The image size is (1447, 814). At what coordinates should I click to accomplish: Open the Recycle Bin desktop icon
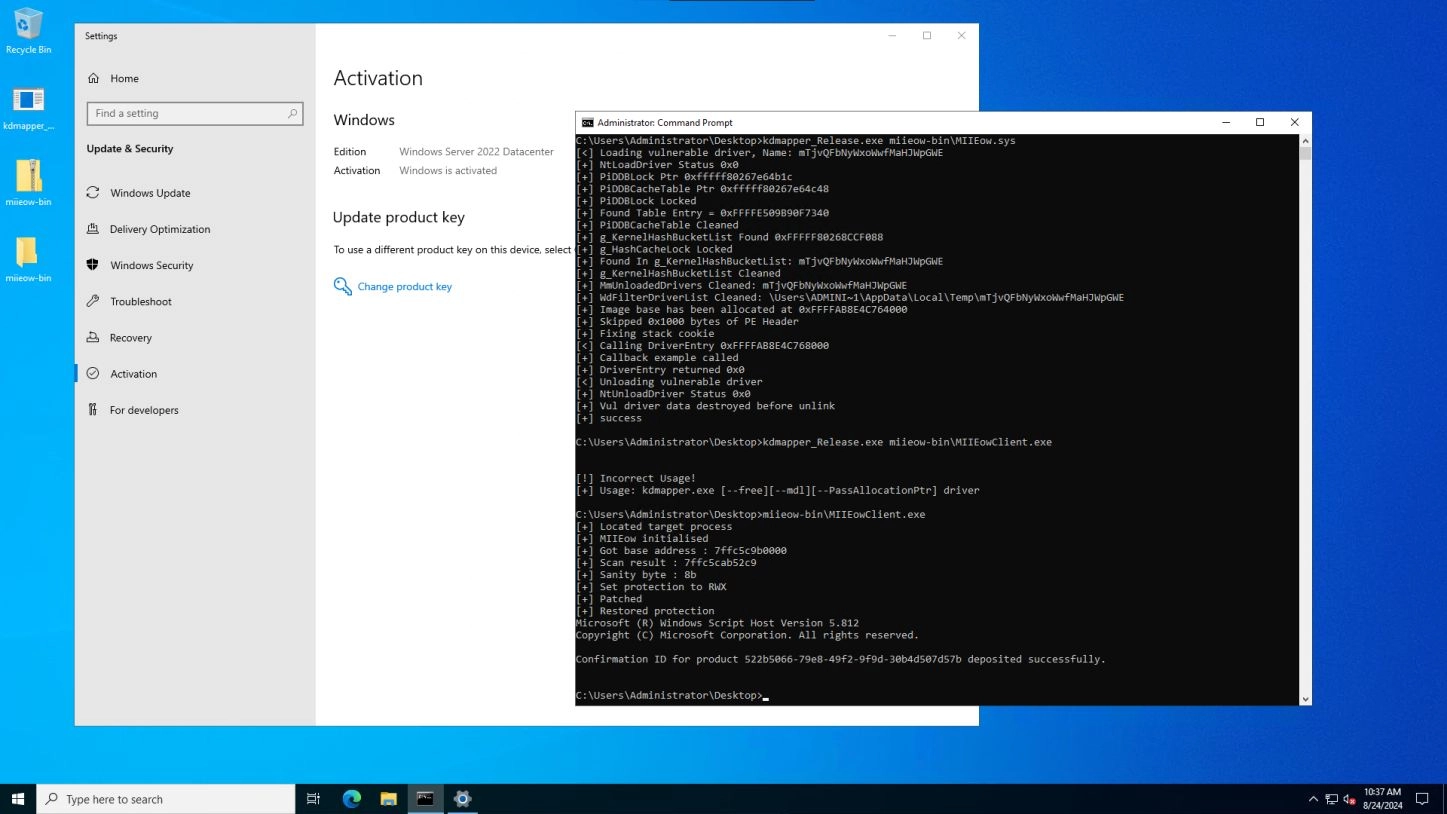(28, 28)
